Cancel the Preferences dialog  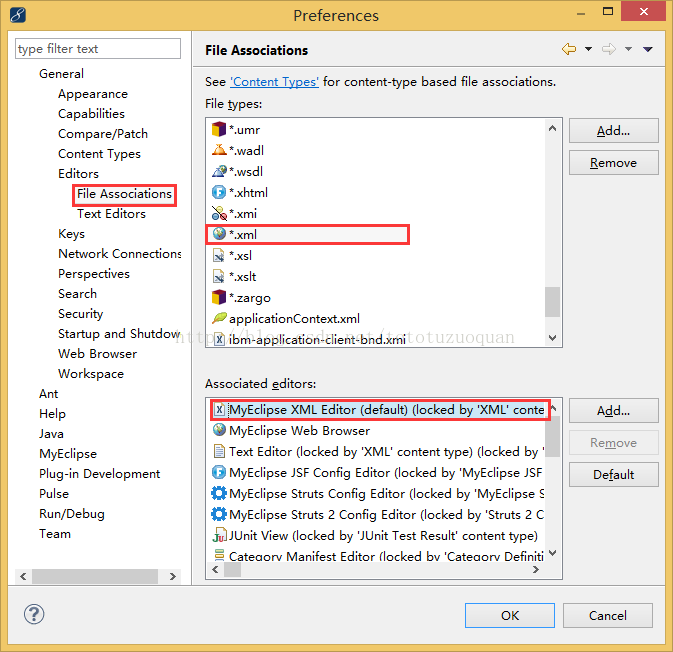[608, 616]
